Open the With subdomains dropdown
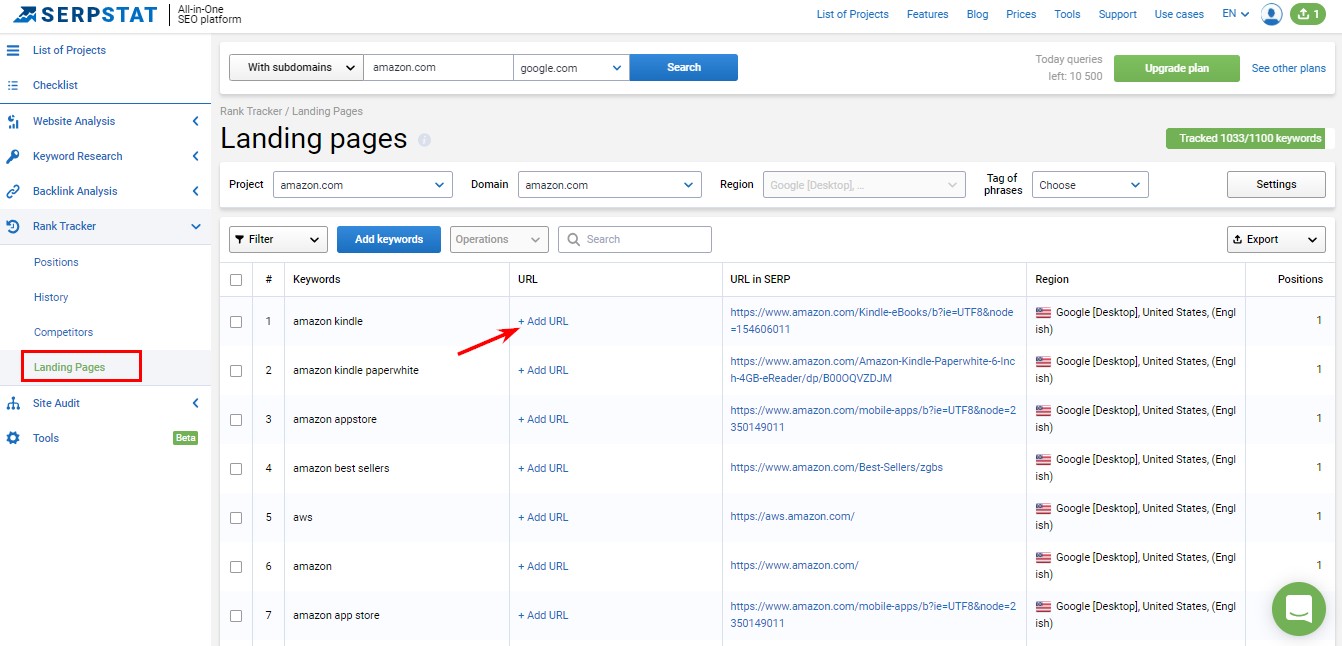Viewport: 1342px width, 646px height. (x=296, y=67)
